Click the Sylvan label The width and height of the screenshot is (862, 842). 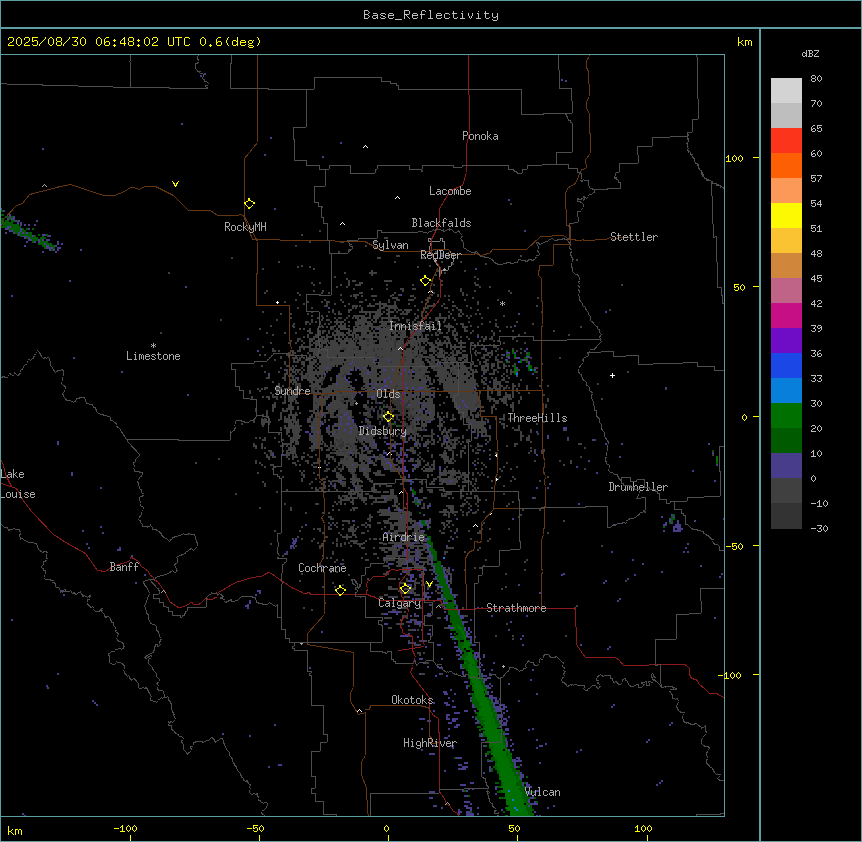click(390, 245)
